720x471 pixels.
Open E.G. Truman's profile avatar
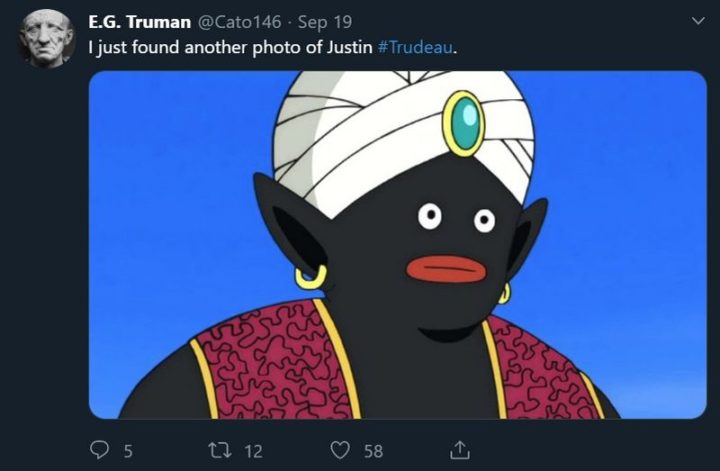click(x=46, y=39)
